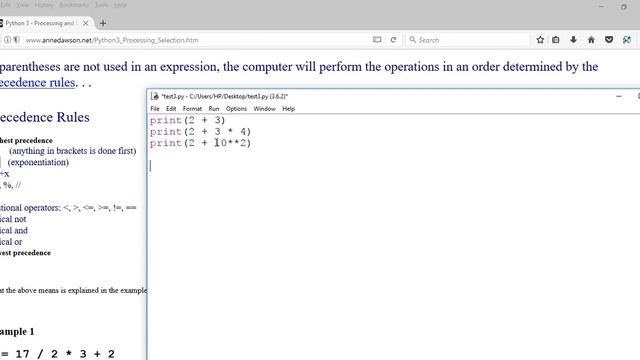Select the Python 3 Processing browser tab
640x360 pixels.
40,23
